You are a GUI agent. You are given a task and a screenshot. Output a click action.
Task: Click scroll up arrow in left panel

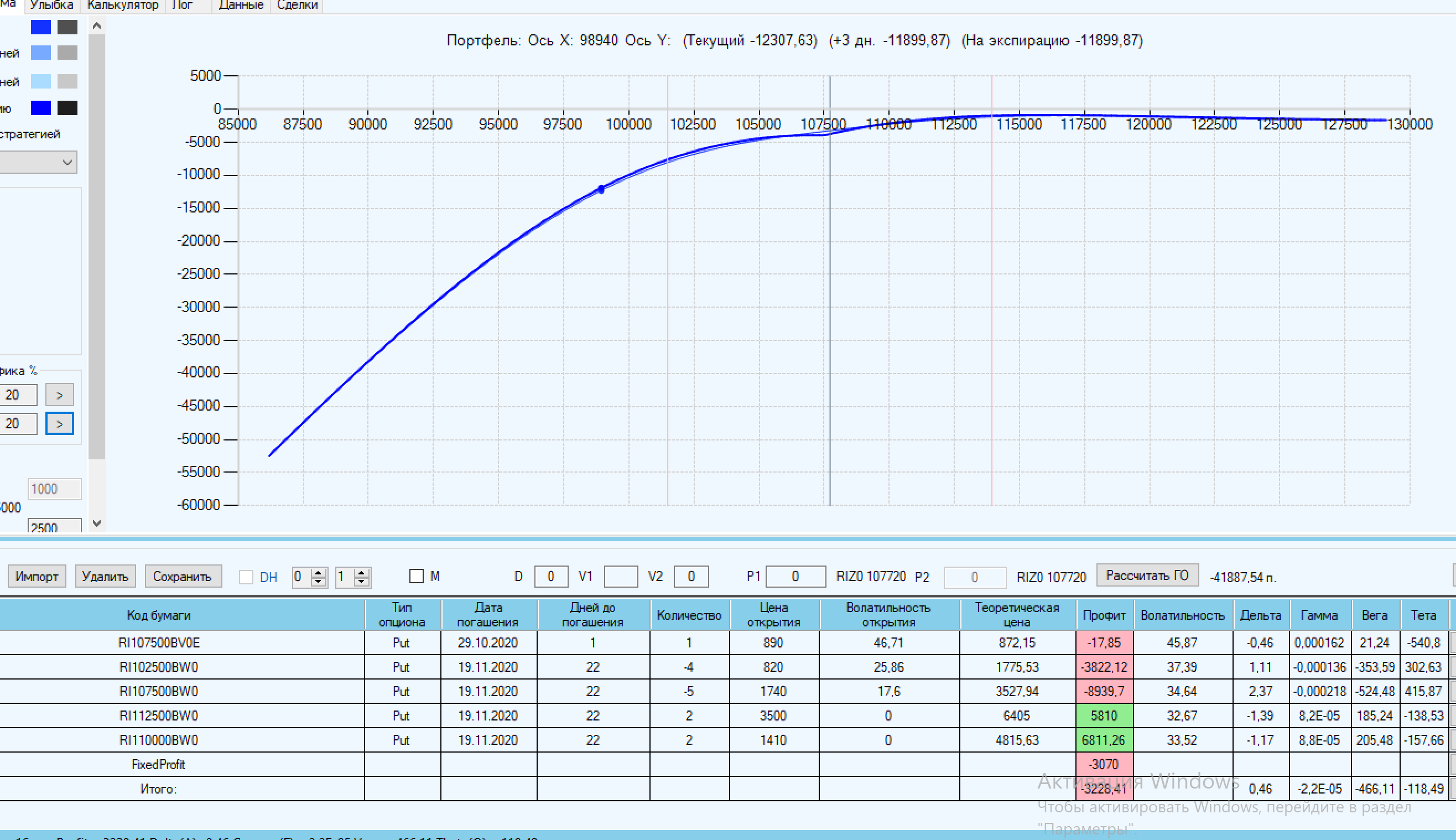(x=97, y=25)
